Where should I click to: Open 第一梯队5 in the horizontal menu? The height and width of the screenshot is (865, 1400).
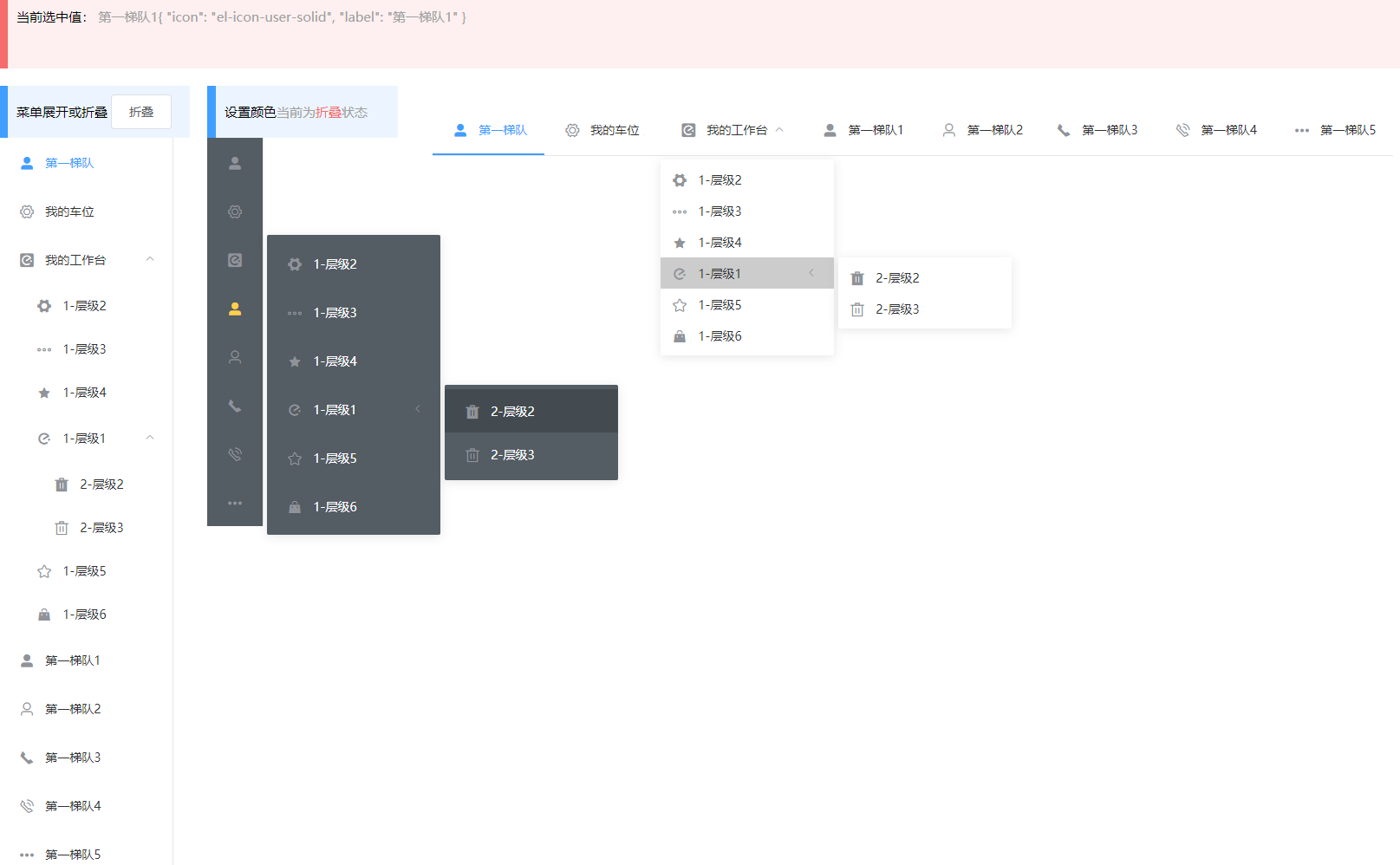click(1335, 130)
